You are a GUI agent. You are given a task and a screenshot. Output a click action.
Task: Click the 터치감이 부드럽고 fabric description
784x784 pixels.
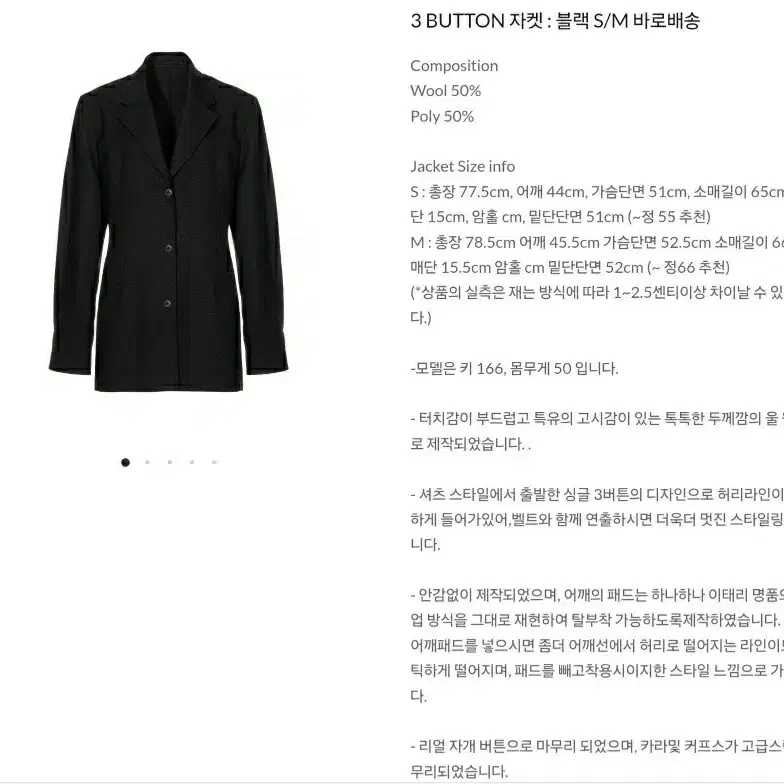point(597,431)
